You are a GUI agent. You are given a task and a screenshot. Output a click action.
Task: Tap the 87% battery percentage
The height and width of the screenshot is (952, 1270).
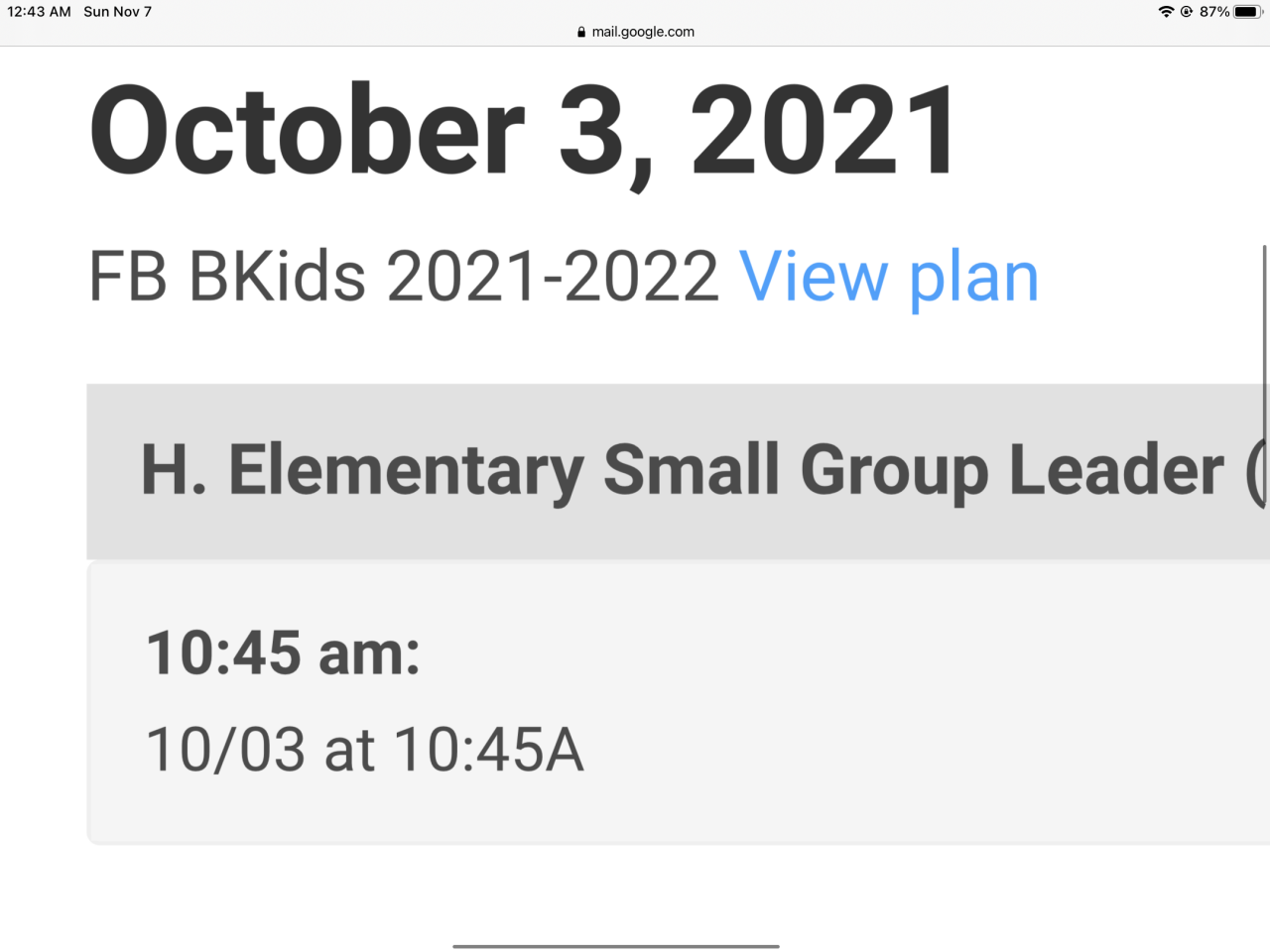pos(1214,12)
